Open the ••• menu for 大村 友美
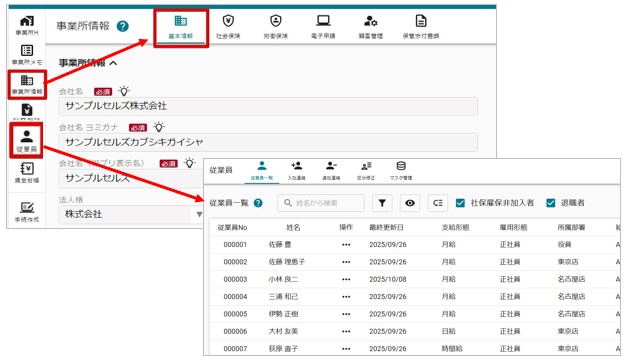The width and height of the screenshot is (626, 361). pos(346,331)
